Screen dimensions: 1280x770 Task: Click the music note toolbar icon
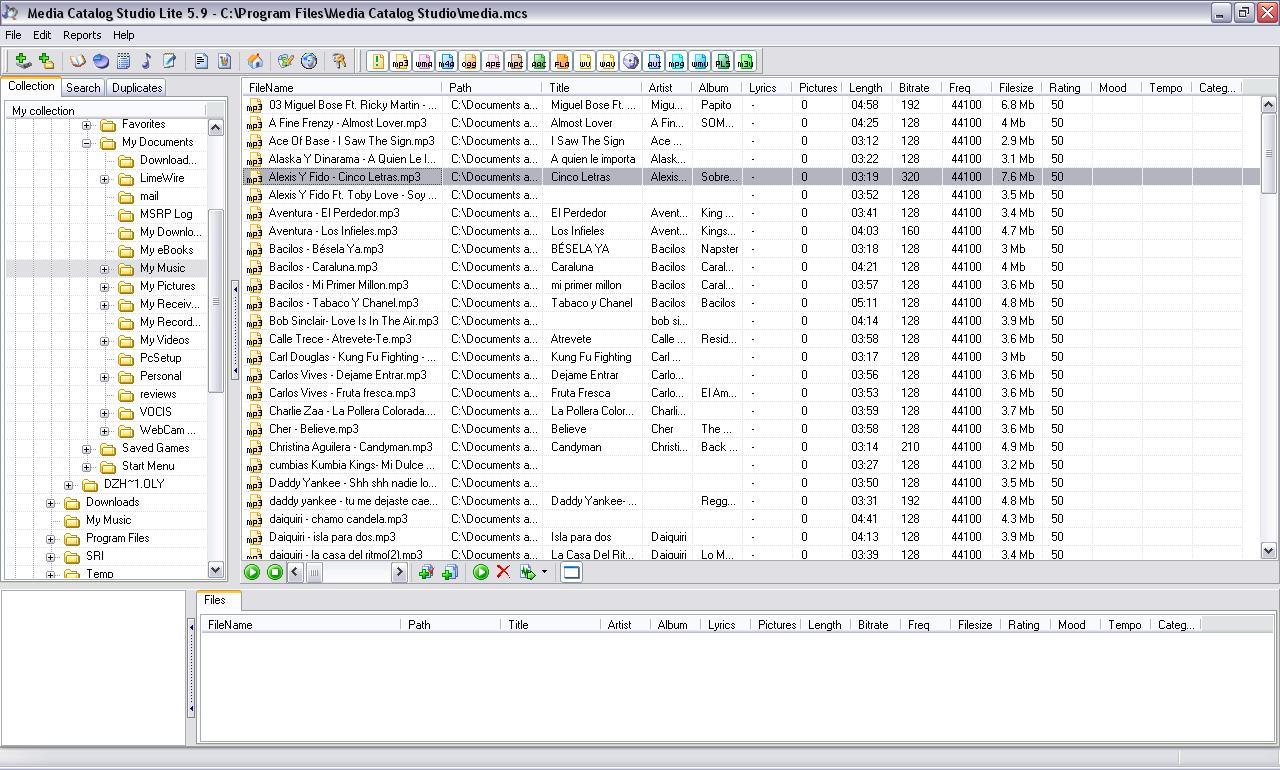click(146, 61)
